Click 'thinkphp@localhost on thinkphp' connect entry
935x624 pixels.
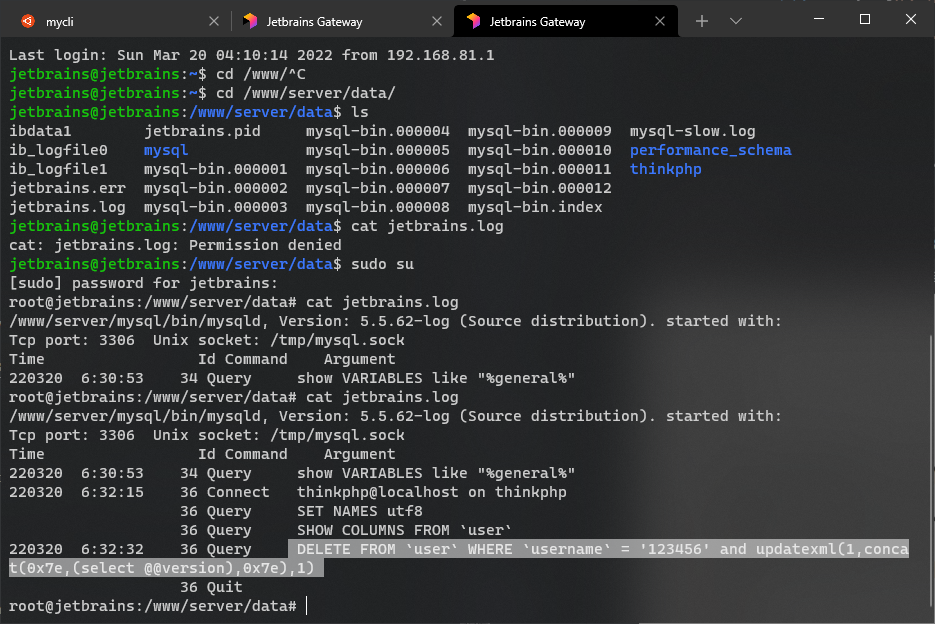432,492
